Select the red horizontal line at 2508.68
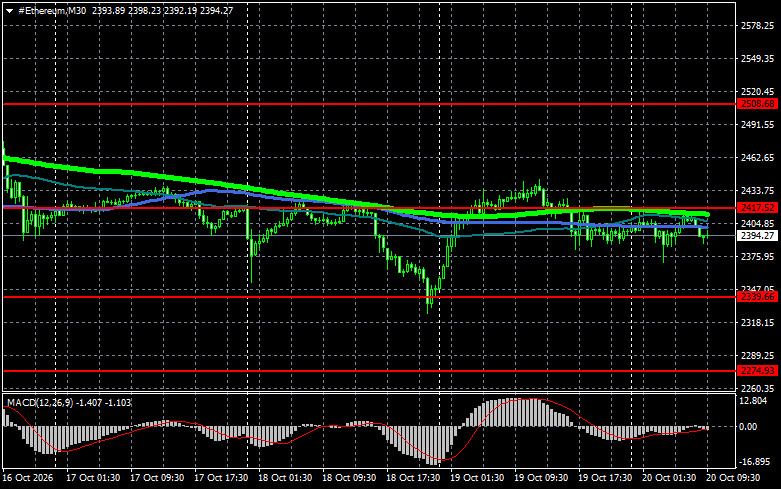The height and width of the screenshot is (489, 781). tap(370, 104)
